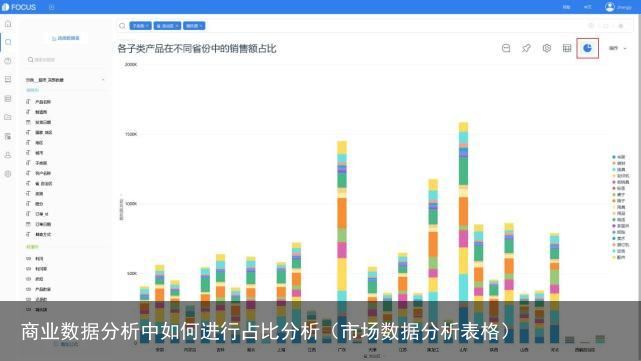Image resolution: width=641 pixels, height=361 pixels.
Task: Click the comment bubble icon above the chart
Action: [x=506, y=48]
